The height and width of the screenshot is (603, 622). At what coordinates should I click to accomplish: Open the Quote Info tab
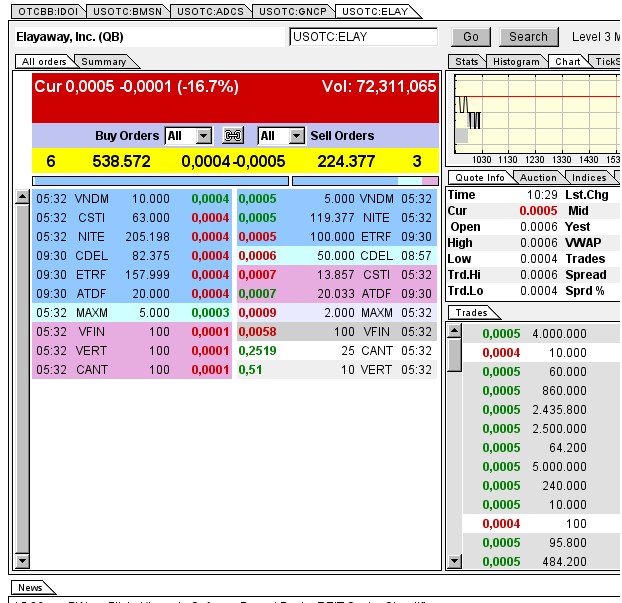point(480,177)
